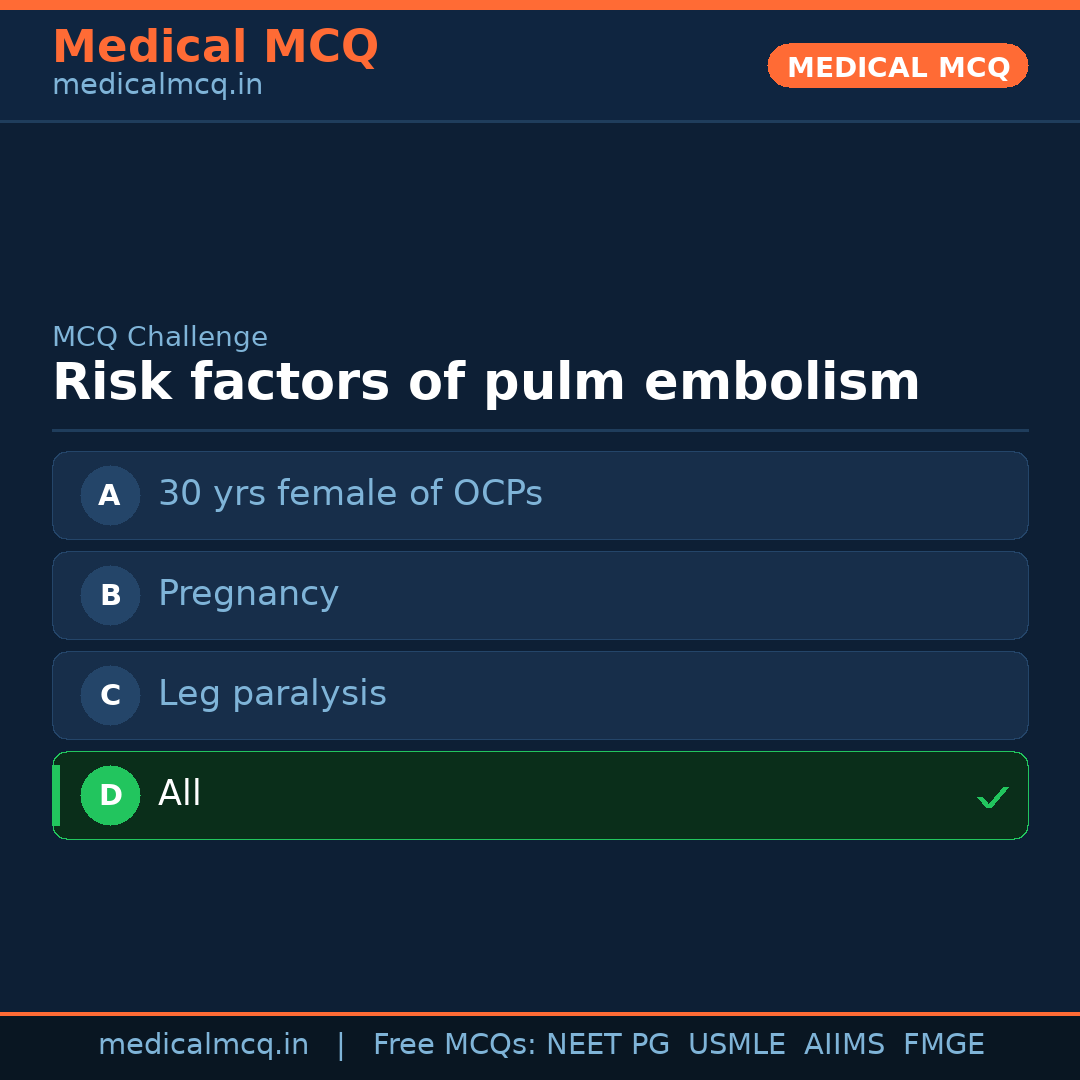Open the medicalmcq.in link in the footer

pos(203,1045)
